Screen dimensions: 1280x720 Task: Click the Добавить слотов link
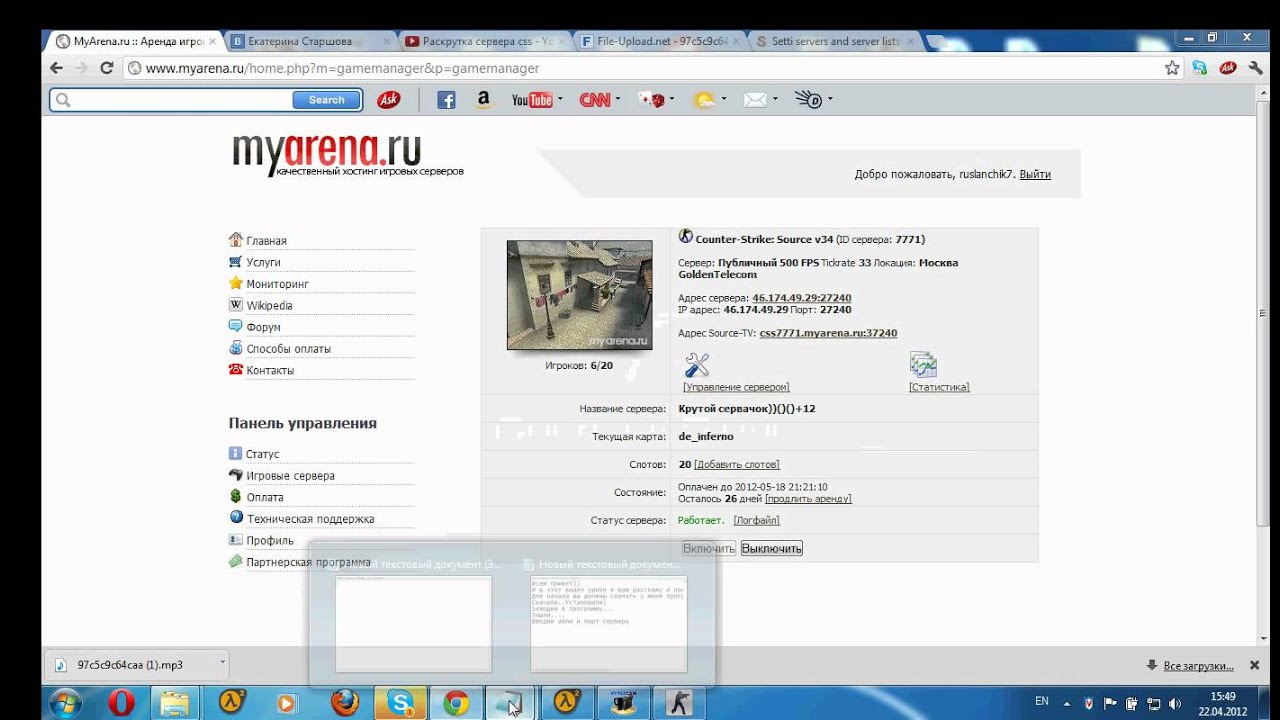click(x=737, y=465)
